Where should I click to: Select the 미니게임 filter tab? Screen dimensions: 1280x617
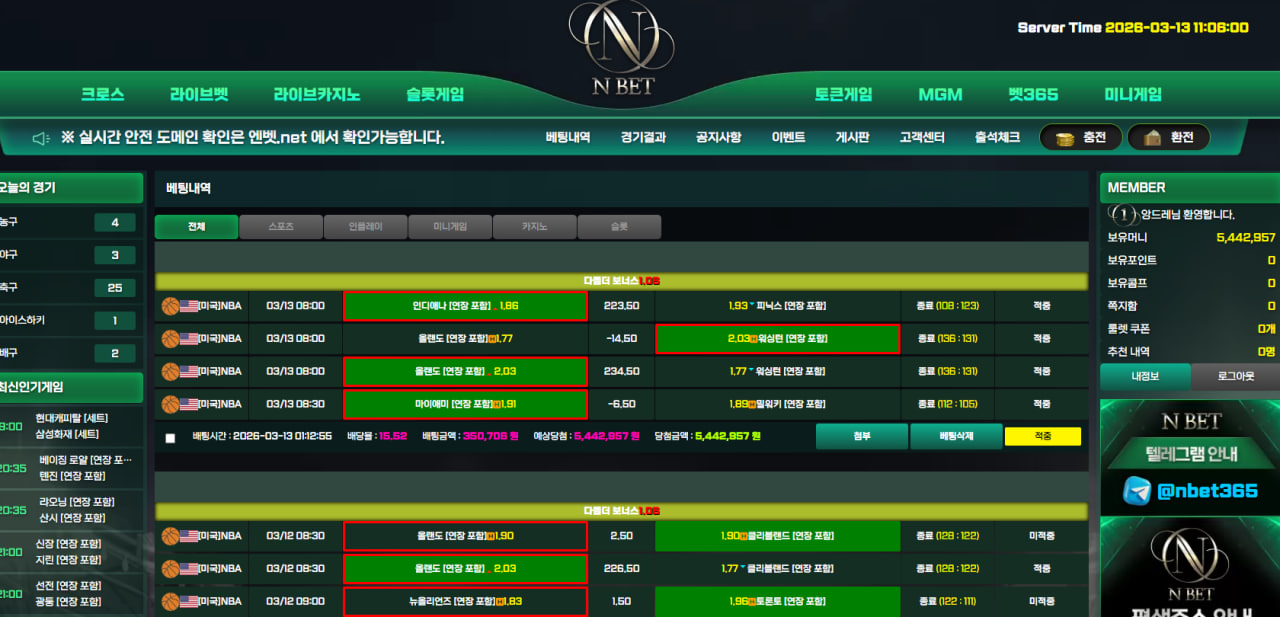click(x=450, y=227)
